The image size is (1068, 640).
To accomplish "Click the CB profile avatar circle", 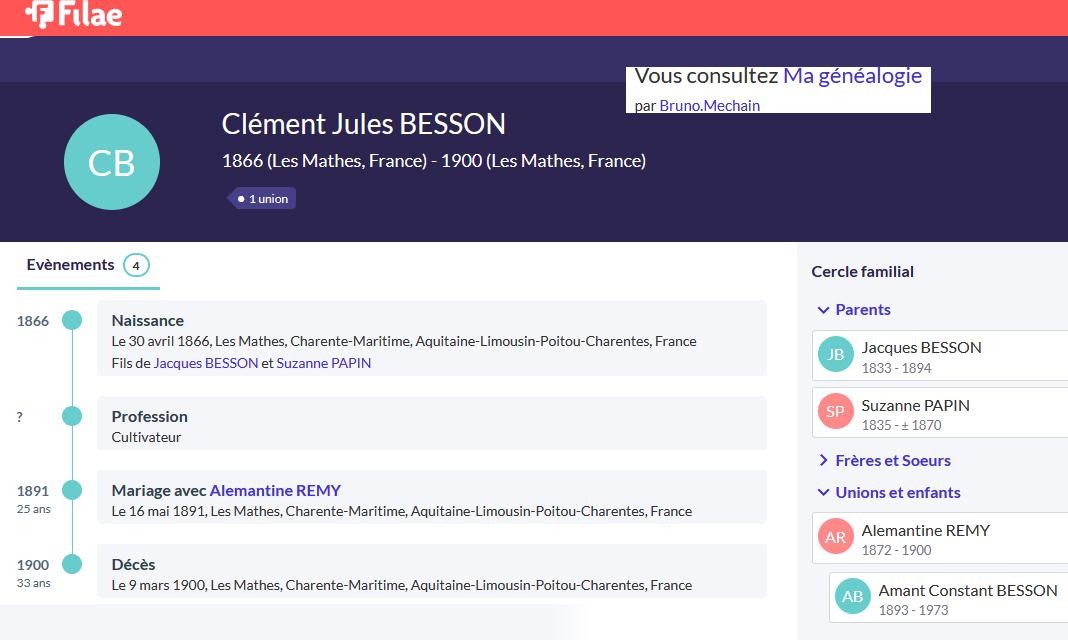I will 111,162.
